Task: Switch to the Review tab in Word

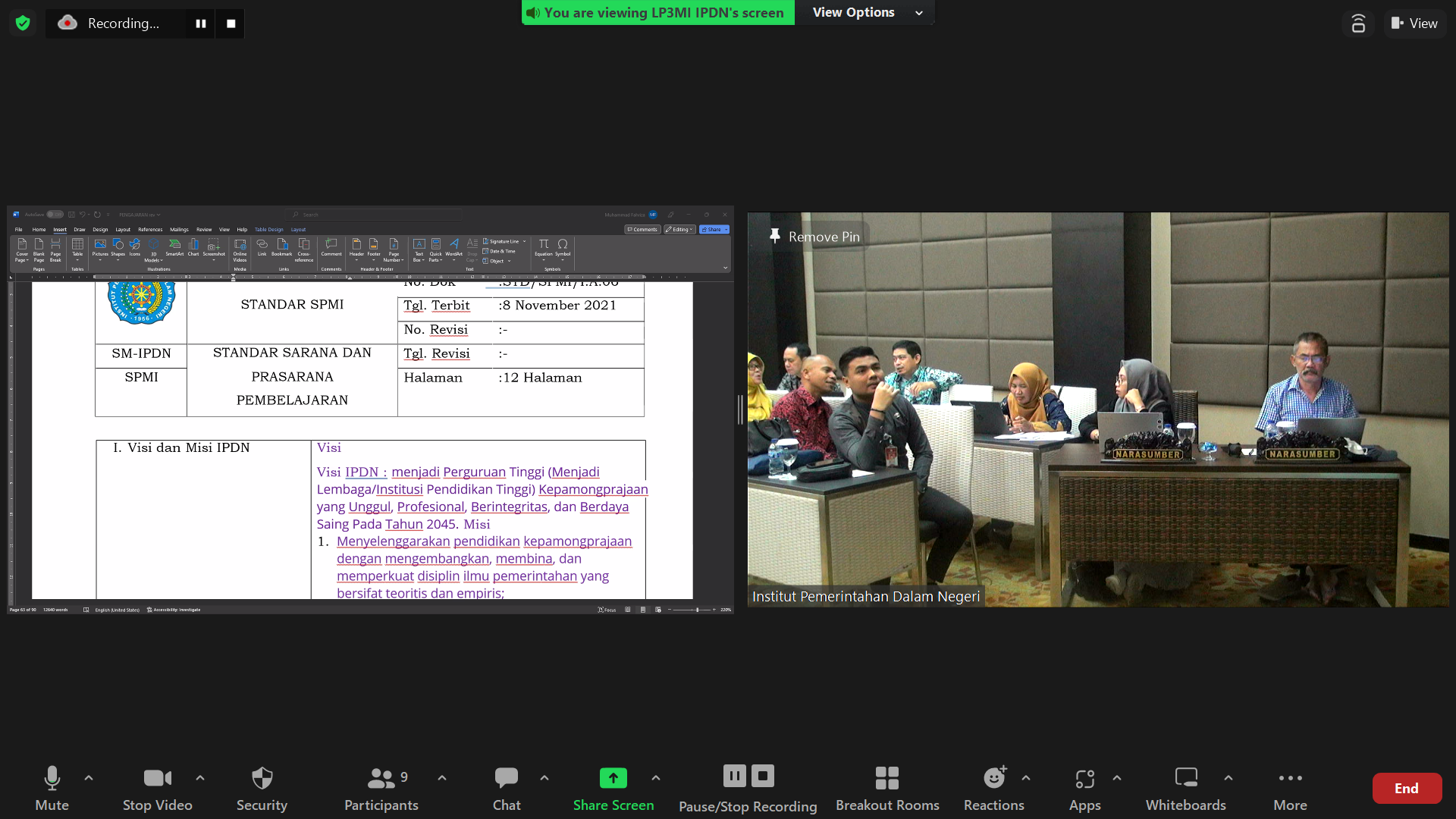Action: click(x=204, y=229)
